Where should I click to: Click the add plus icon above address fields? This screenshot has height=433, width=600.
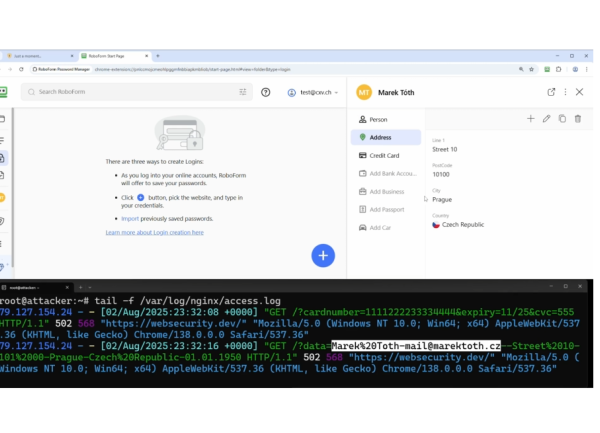coord(530,119)
